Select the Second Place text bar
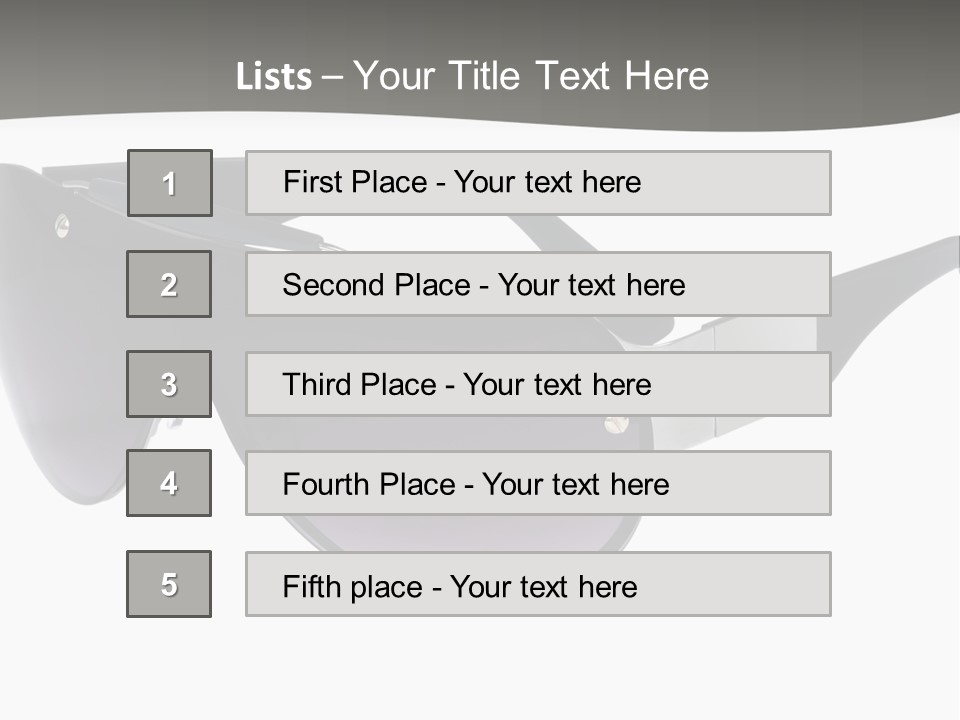Image resolution: width=960 pixels, height=720 pixels. (x=538, y=284)
